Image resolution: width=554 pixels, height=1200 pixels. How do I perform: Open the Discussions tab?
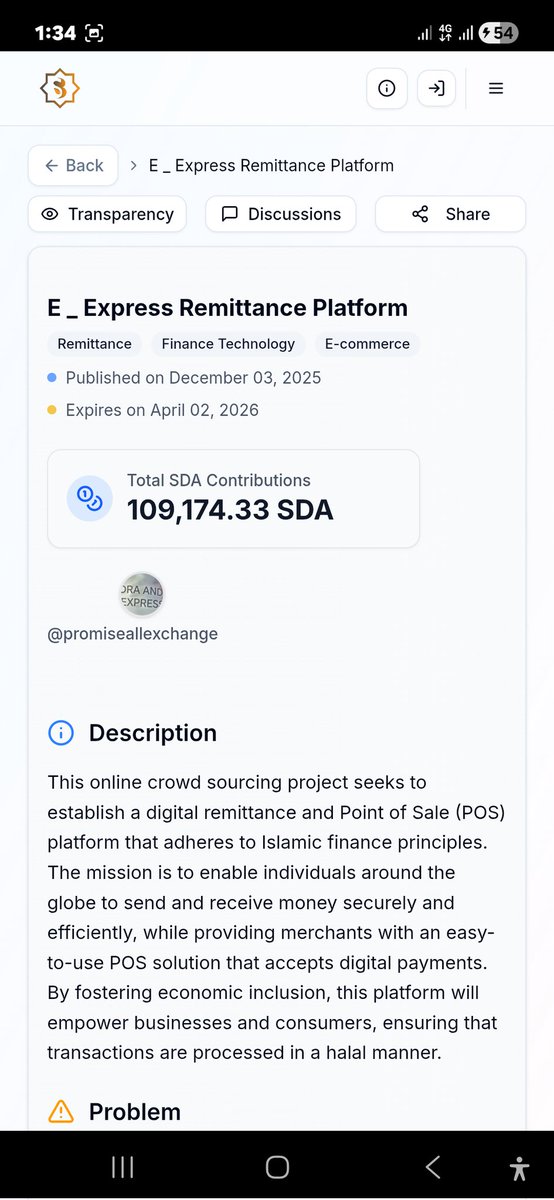281,214
